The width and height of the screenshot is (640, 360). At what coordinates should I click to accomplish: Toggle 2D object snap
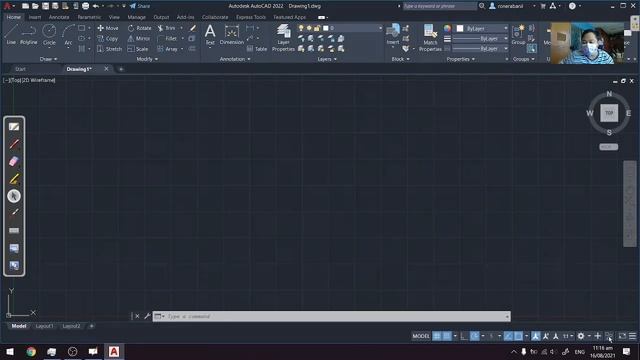[x=518, y=336]
